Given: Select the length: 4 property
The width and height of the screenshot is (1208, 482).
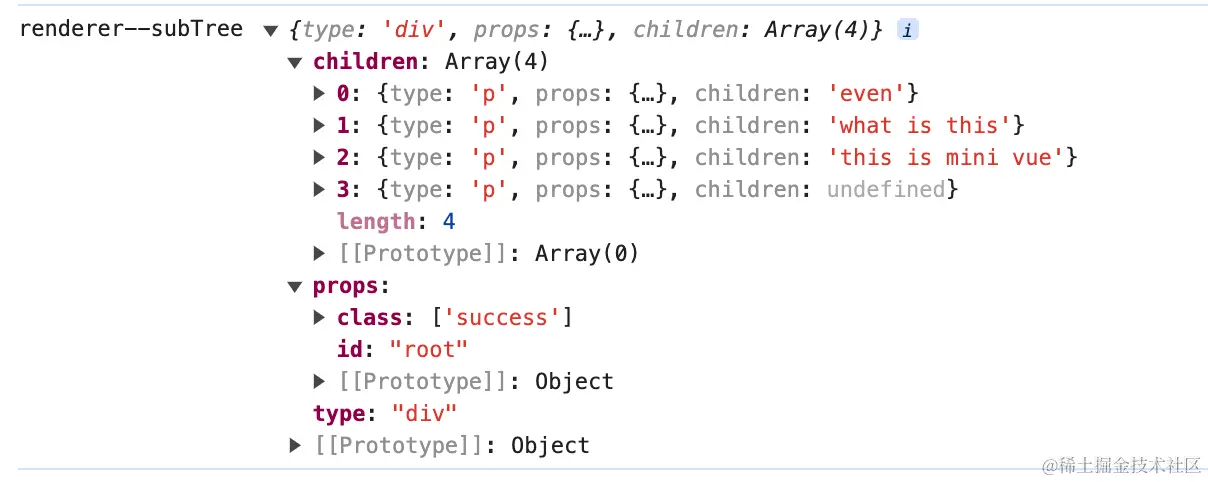Looking at the screenshot, I should 396,222.
